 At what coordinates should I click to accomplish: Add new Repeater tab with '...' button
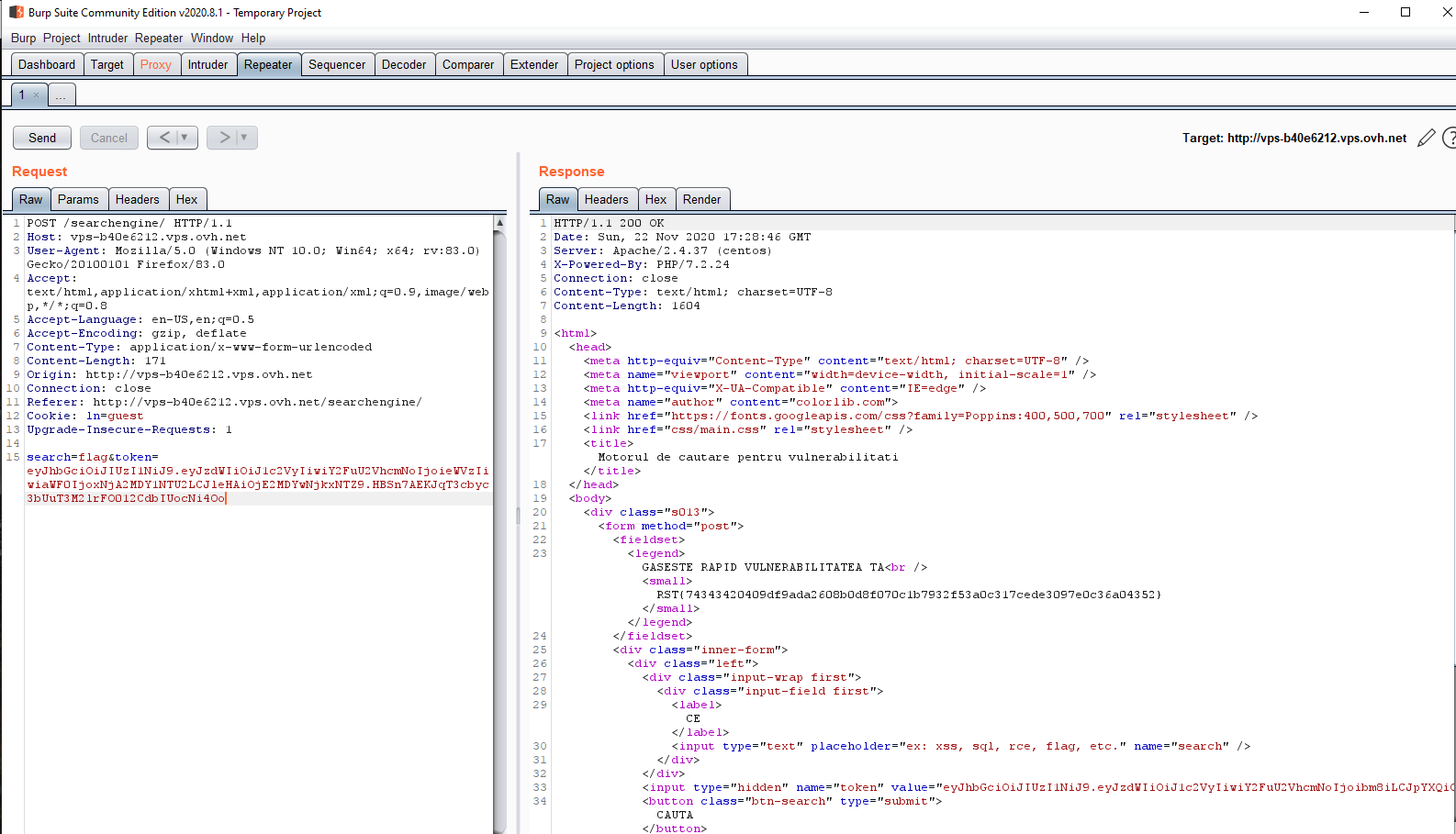pyautogui.click(x=61, y=95)
